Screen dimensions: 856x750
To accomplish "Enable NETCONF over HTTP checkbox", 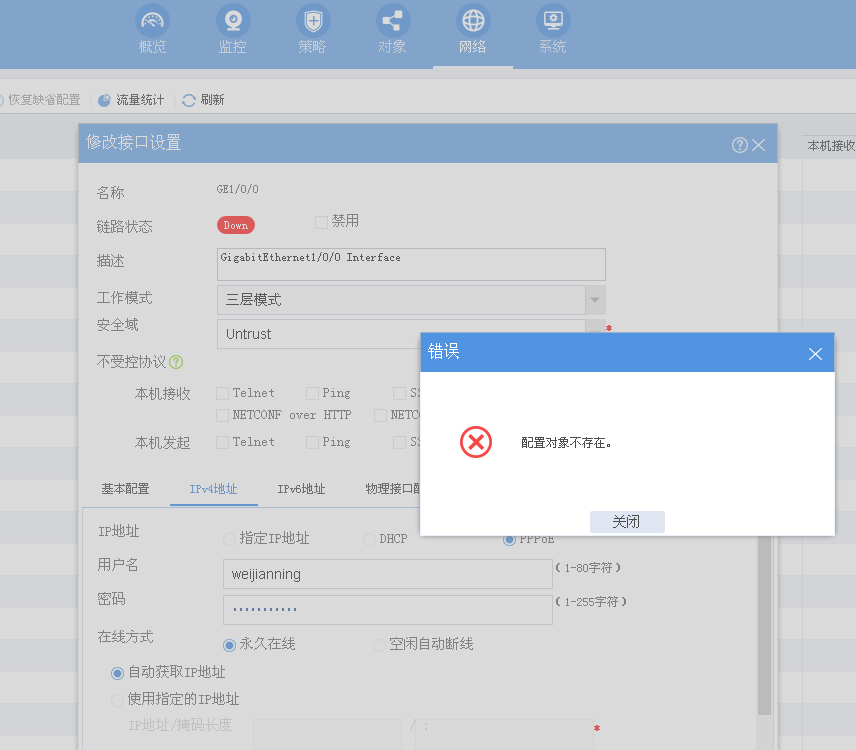I will click(222, 415).
